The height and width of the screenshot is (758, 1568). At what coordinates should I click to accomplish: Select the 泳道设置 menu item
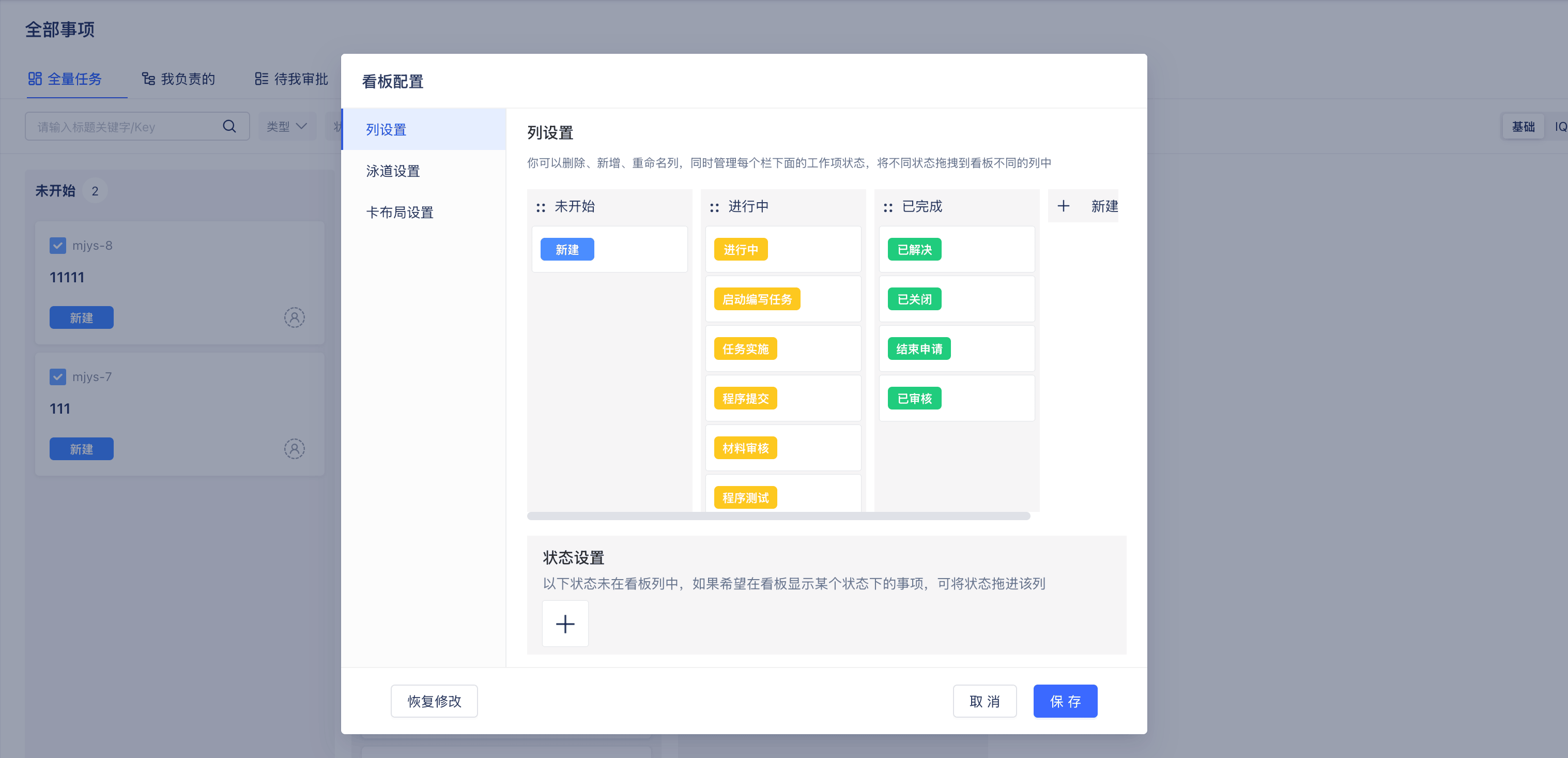[393, 171]
